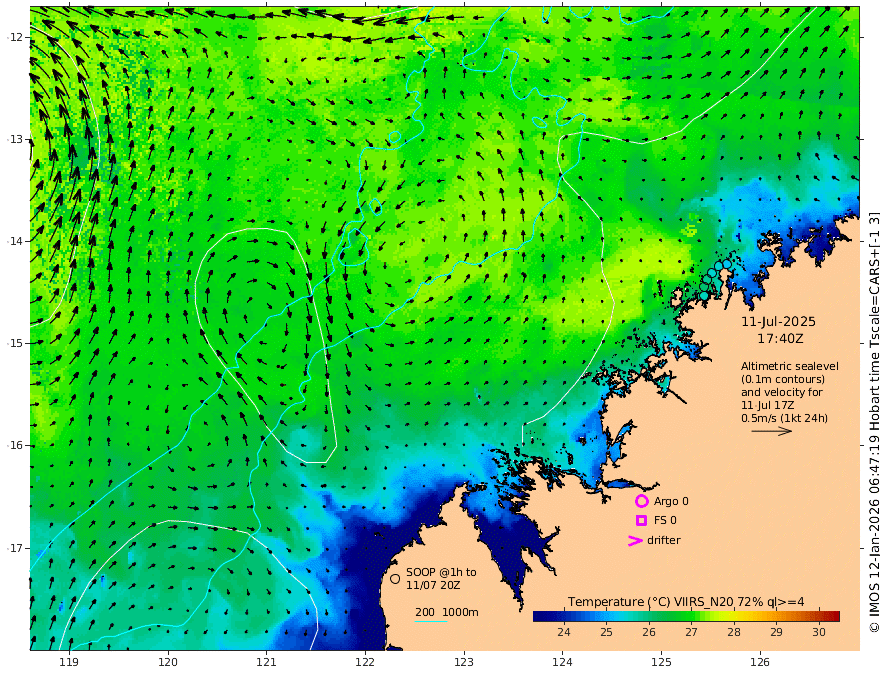Click the 'drifter' legend label
The image size is (880, 680).
(664, 540)
